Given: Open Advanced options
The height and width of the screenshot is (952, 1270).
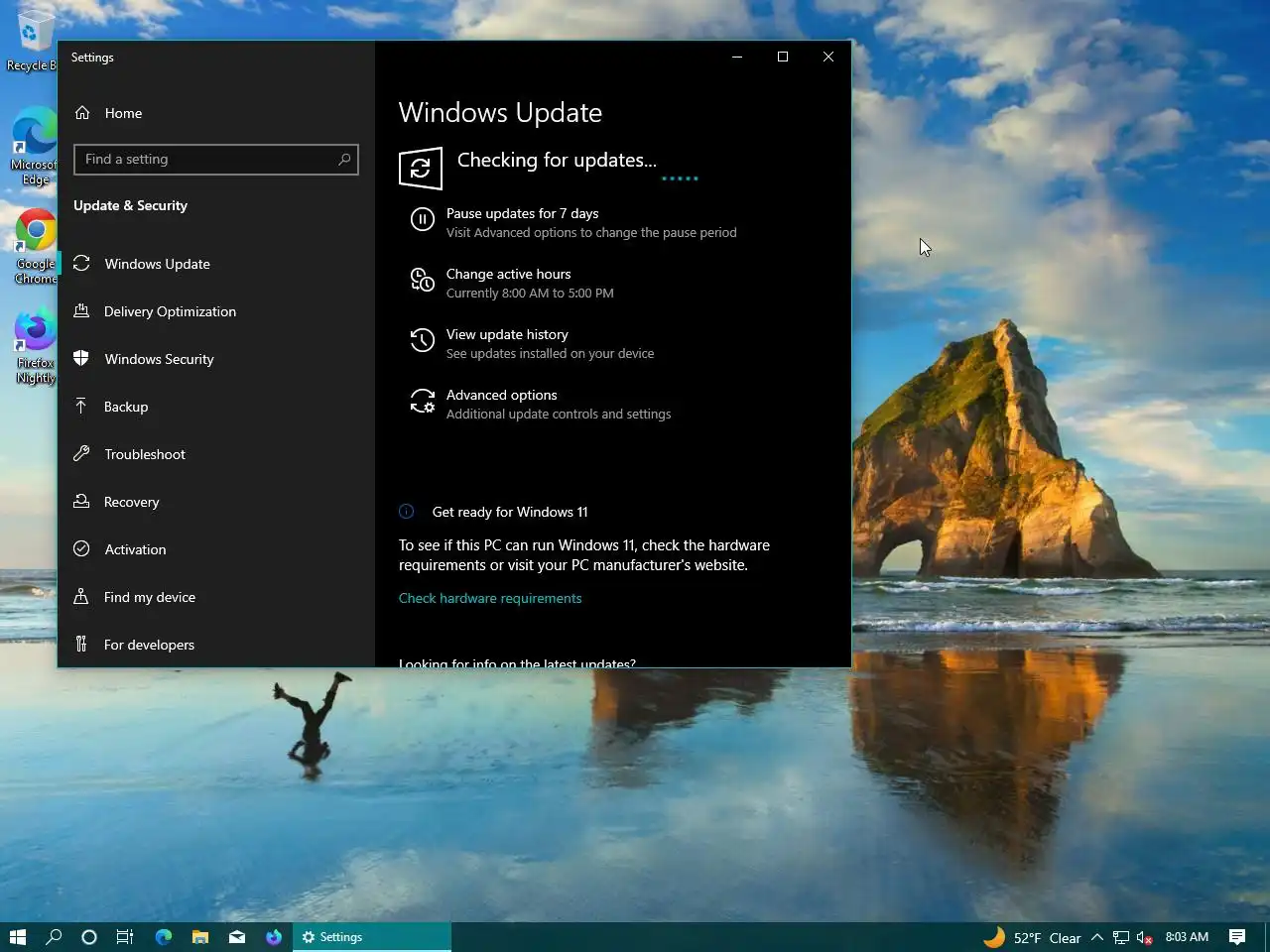Looking at the screenshot, I should pos(501,395).
